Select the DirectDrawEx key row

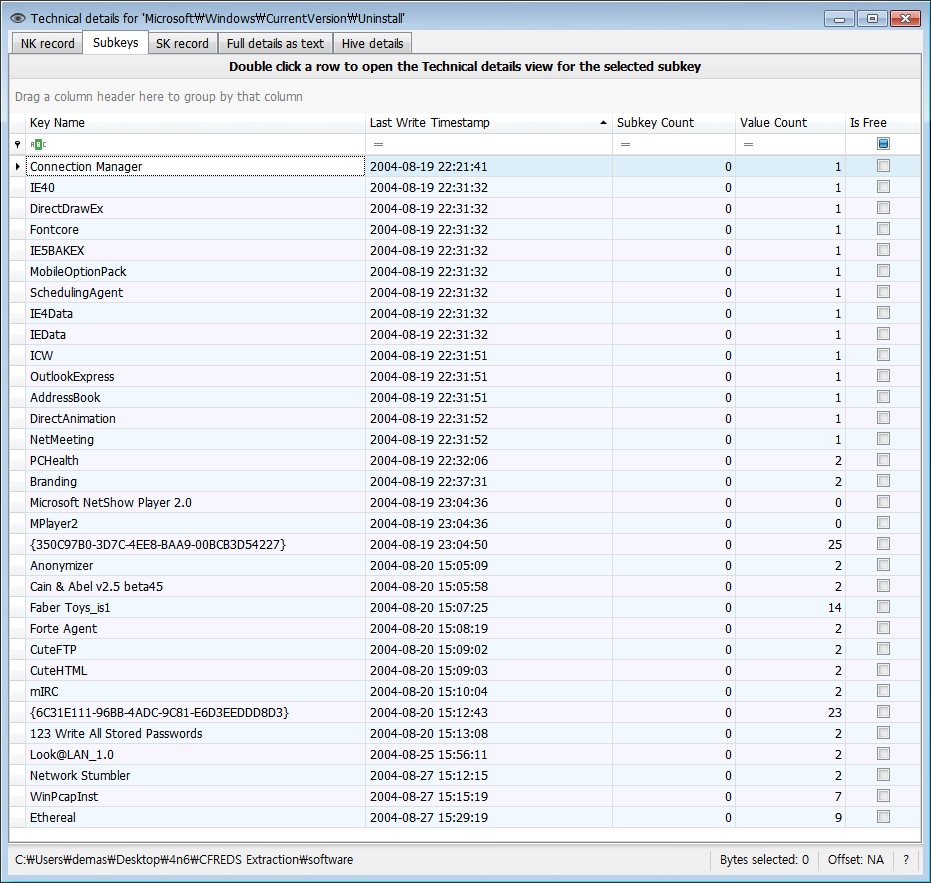tap(465, 208)
